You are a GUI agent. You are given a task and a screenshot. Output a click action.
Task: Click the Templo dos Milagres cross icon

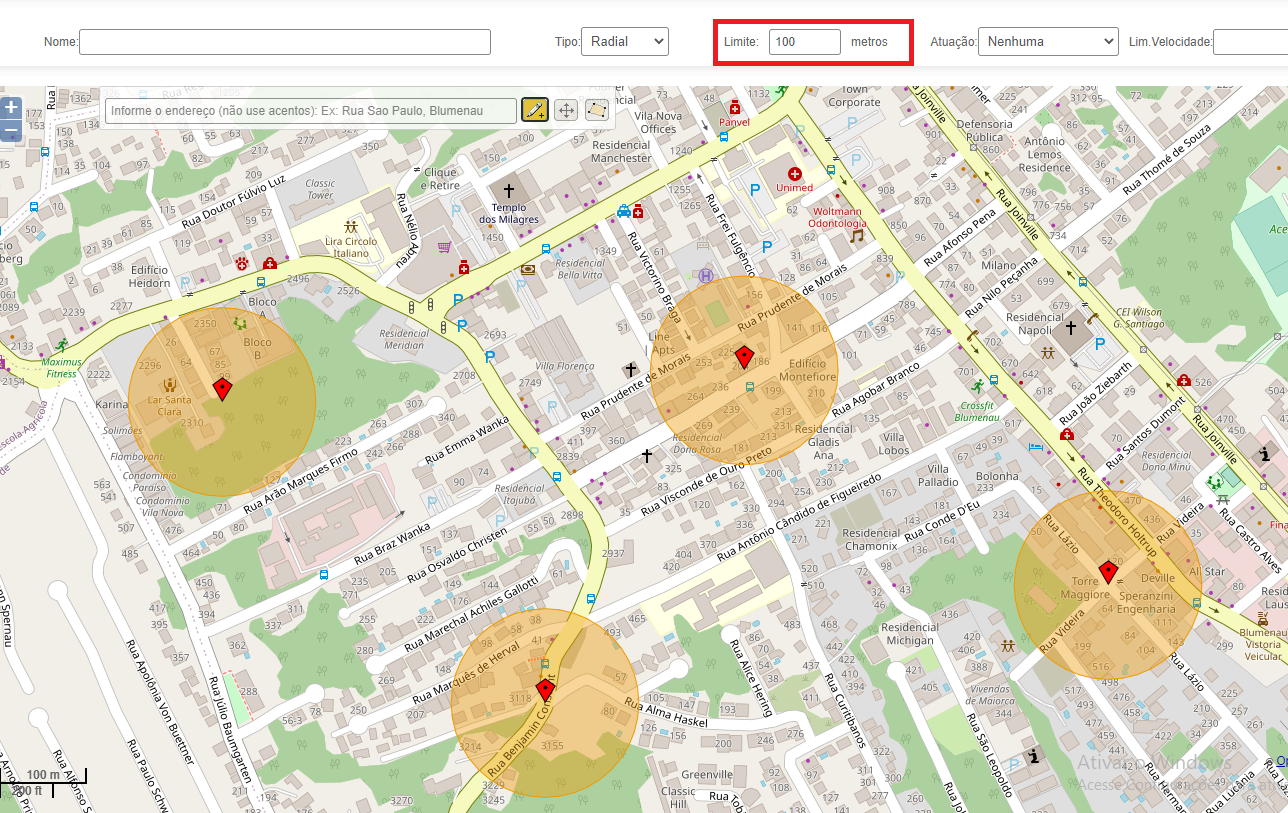[508, 190]
